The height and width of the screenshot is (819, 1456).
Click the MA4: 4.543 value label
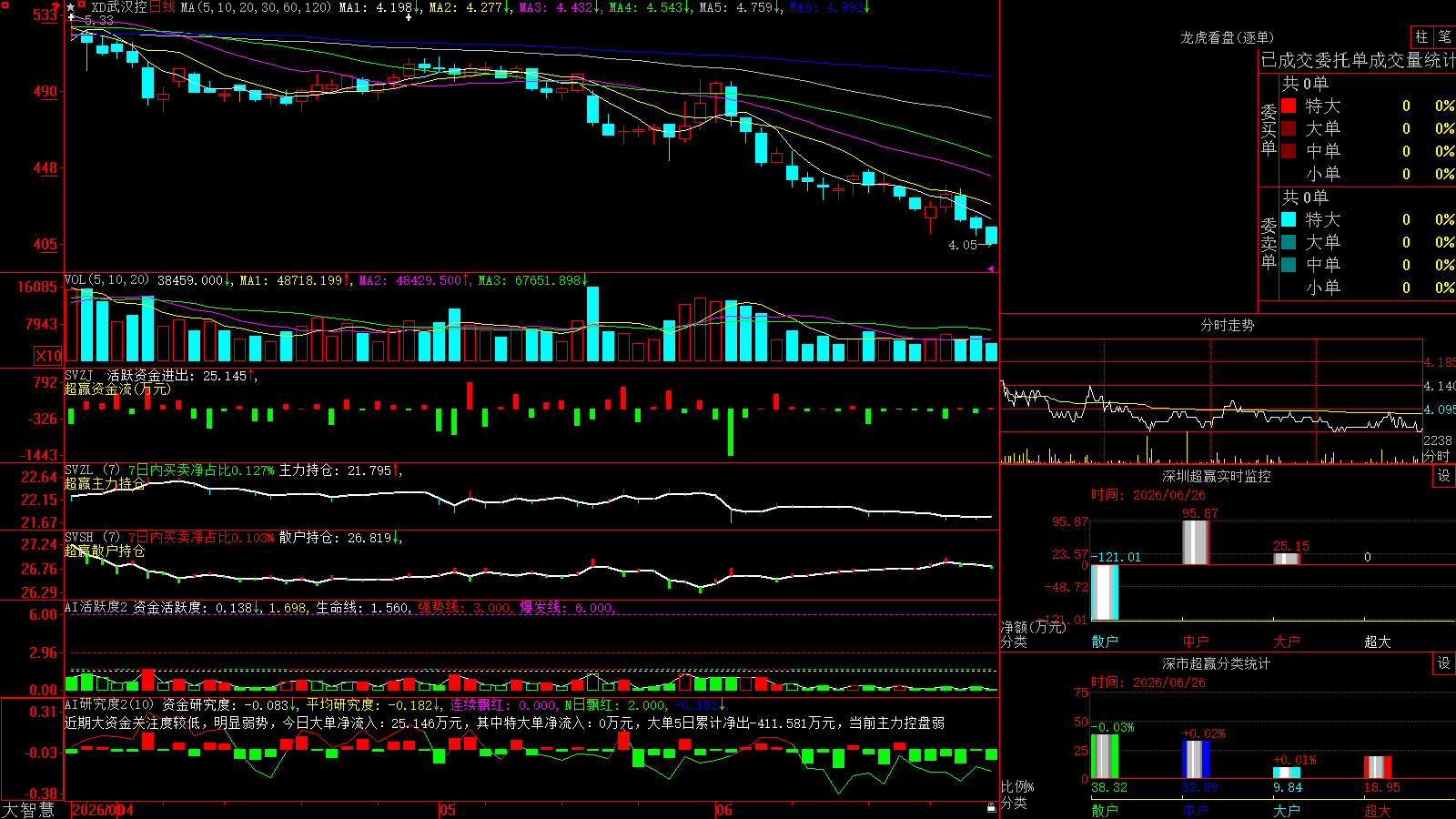[x=650, y=7]
